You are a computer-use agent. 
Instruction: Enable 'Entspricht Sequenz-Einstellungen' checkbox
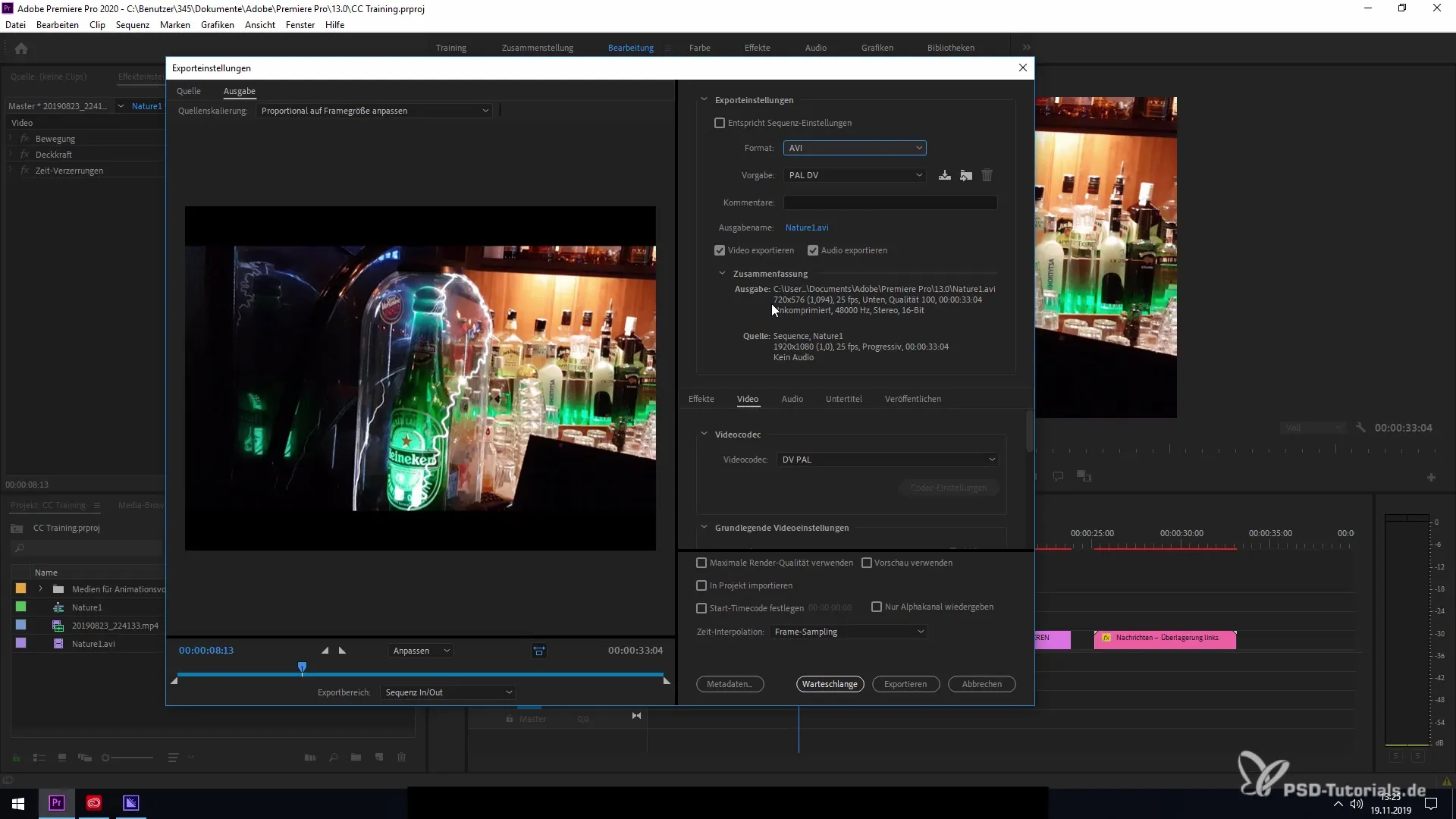click(720, 123)
